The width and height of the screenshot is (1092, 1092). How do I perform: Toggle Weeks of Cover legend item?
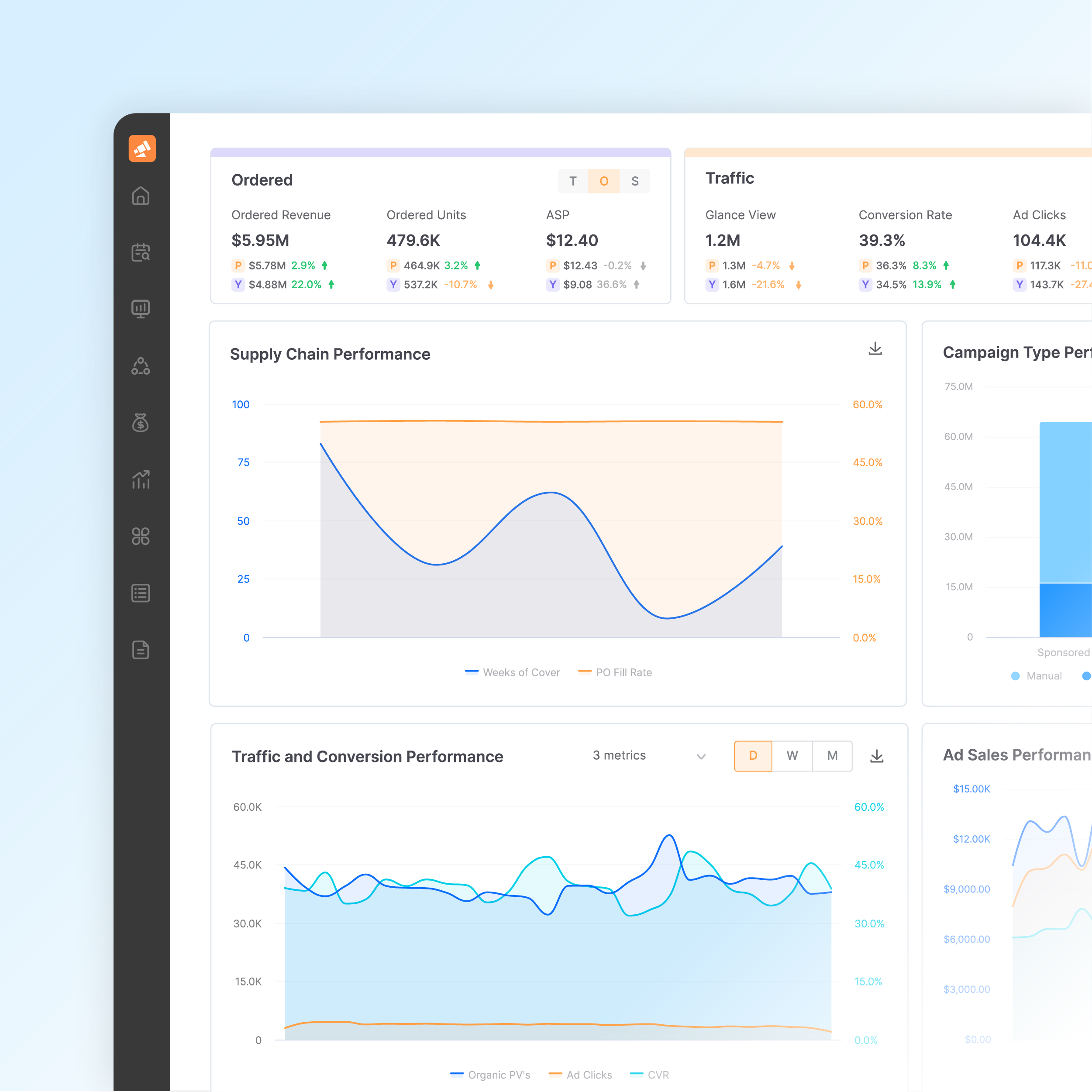point(513,672)
